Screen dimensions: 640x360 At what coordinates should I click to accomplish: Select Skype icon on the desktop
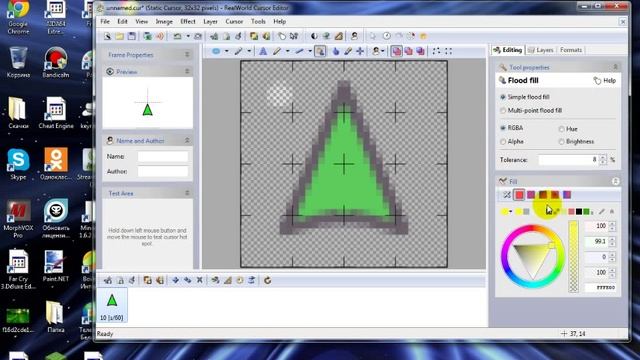(x=18, y=164)
